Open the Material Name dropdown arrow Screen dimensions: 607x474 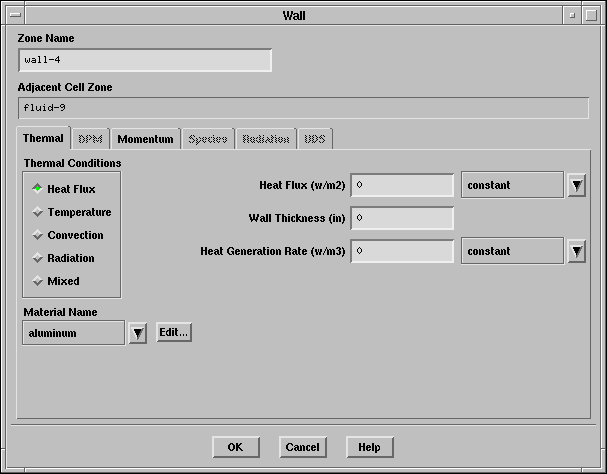tap(137, 333)
